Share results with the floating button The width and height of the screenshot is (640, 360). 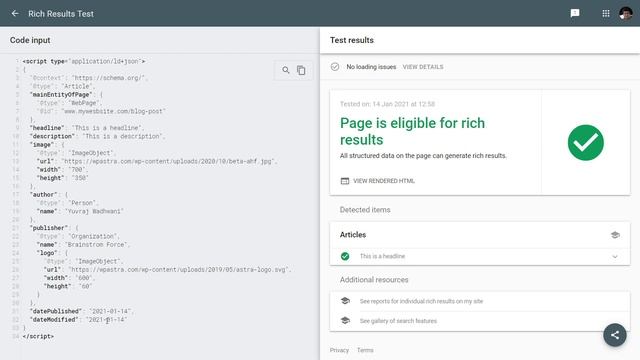pyautogui.click(x=615, y=335)
